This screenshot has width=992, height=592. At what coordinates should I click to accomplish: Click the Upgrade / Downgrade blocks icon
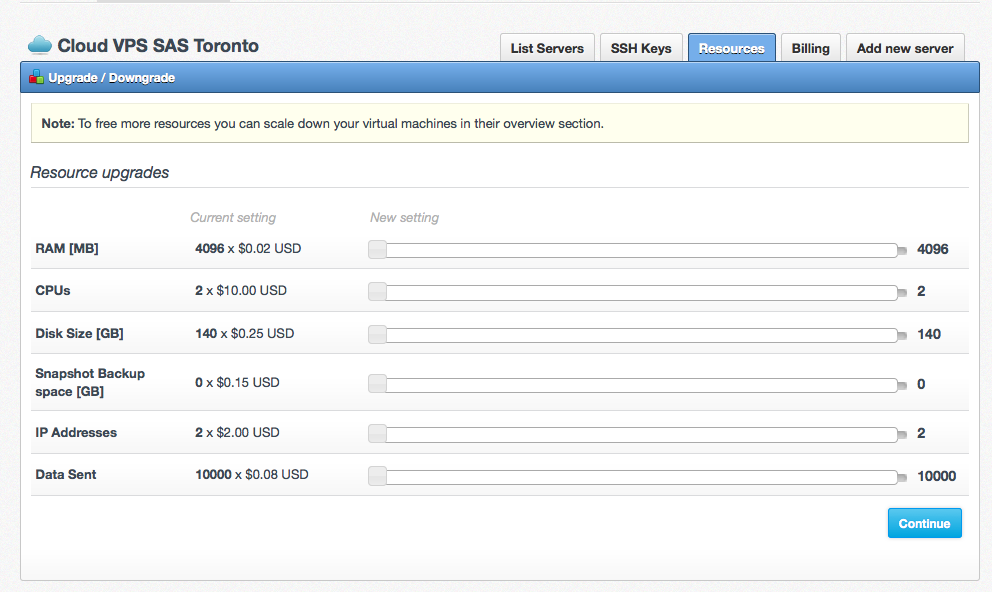pos(36,77)
